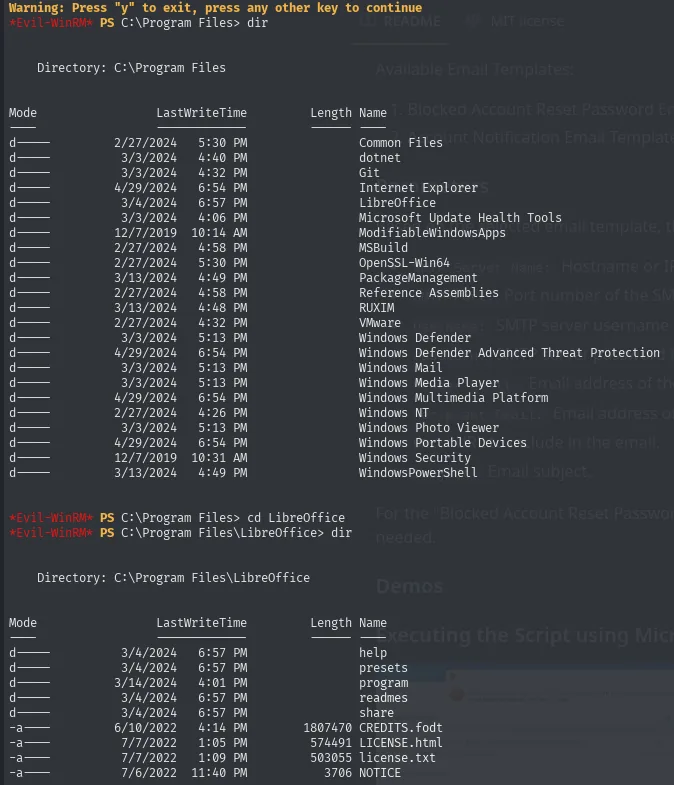Click the 'Demos' heading in background page

pyautogui.click(x=409, y=586)
